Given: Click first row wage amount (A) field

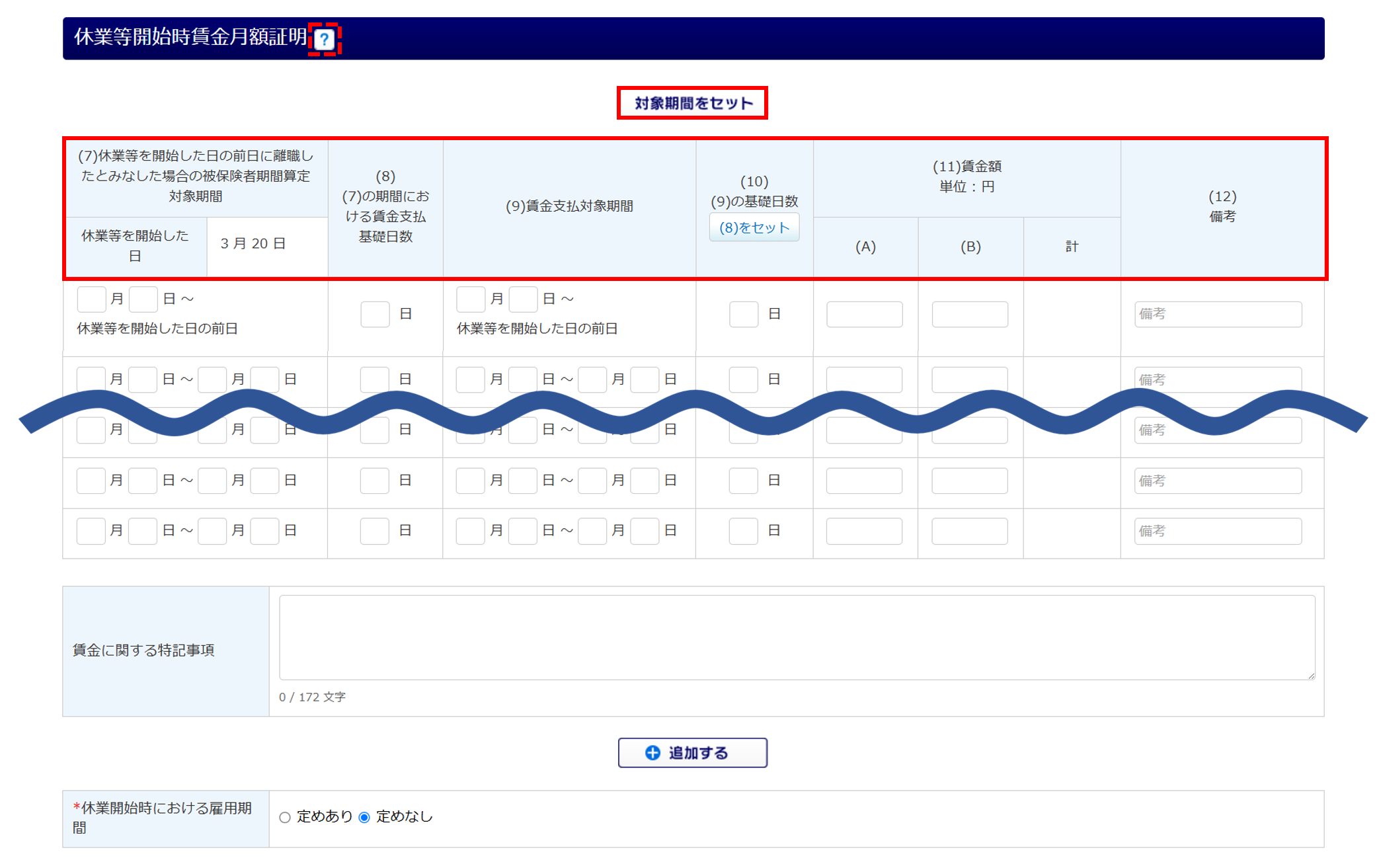Looking at the screenshot, I should [864, 314].
